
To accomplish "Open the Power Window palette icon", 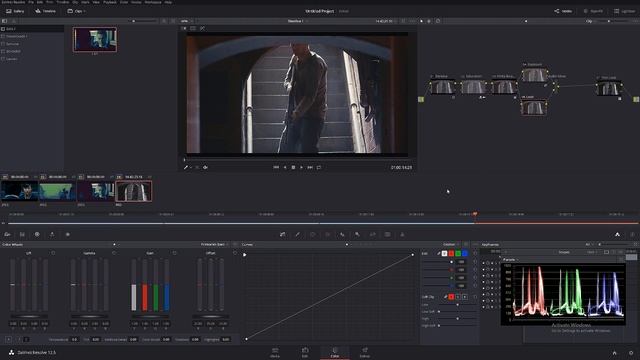I will [x=313, y=234].
